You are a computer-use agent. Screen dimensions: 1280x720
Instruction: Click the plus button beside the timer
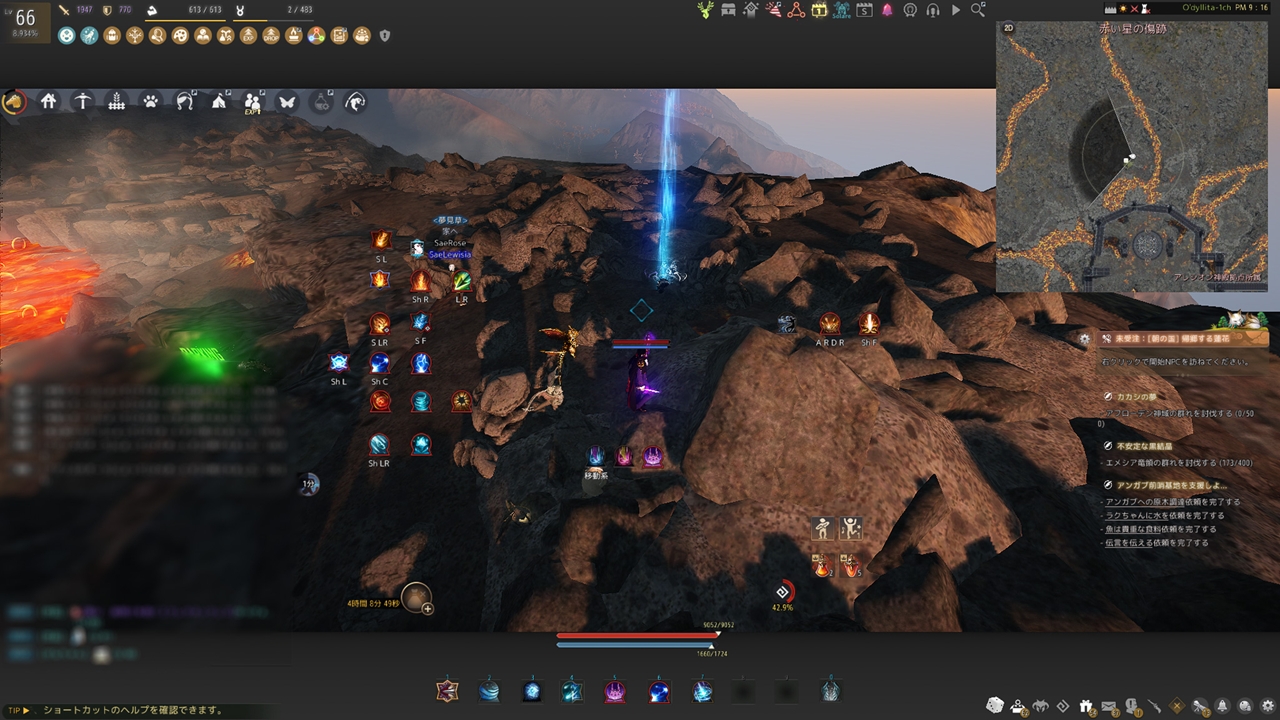click(427, 607)
